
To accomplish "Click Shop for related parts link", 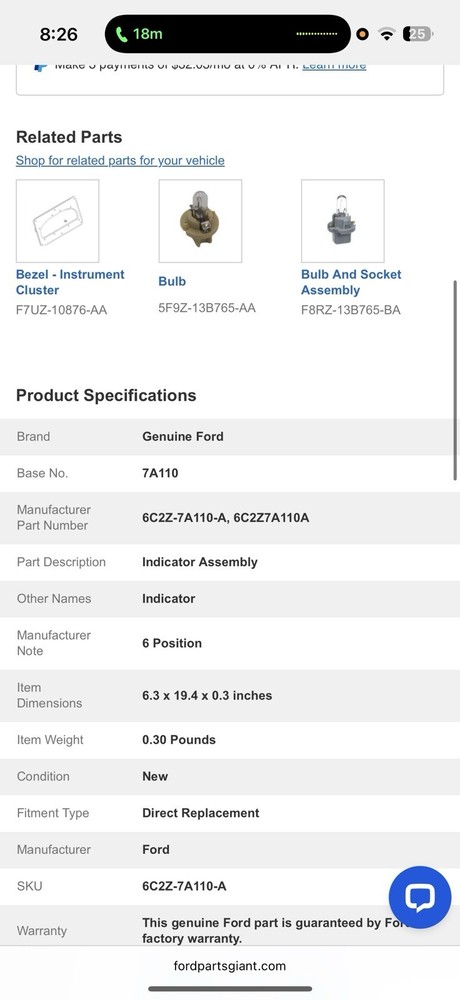I will 120,160.
